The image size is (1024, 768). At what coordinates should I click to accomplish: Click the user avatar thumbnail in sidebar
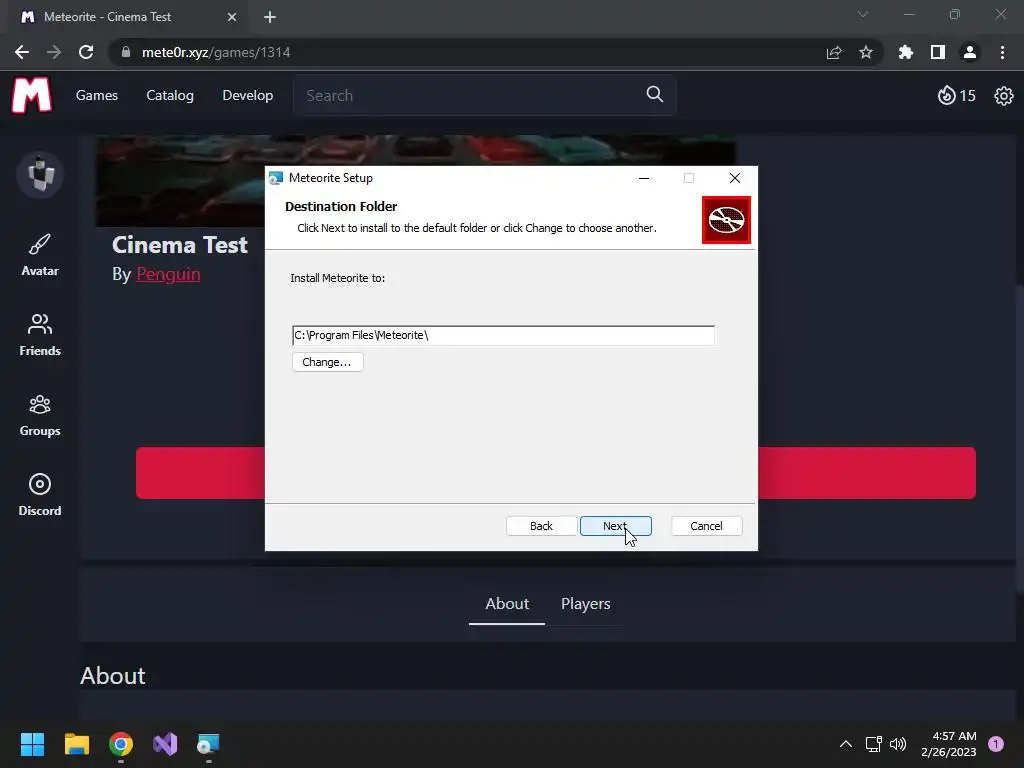(40, 174)
